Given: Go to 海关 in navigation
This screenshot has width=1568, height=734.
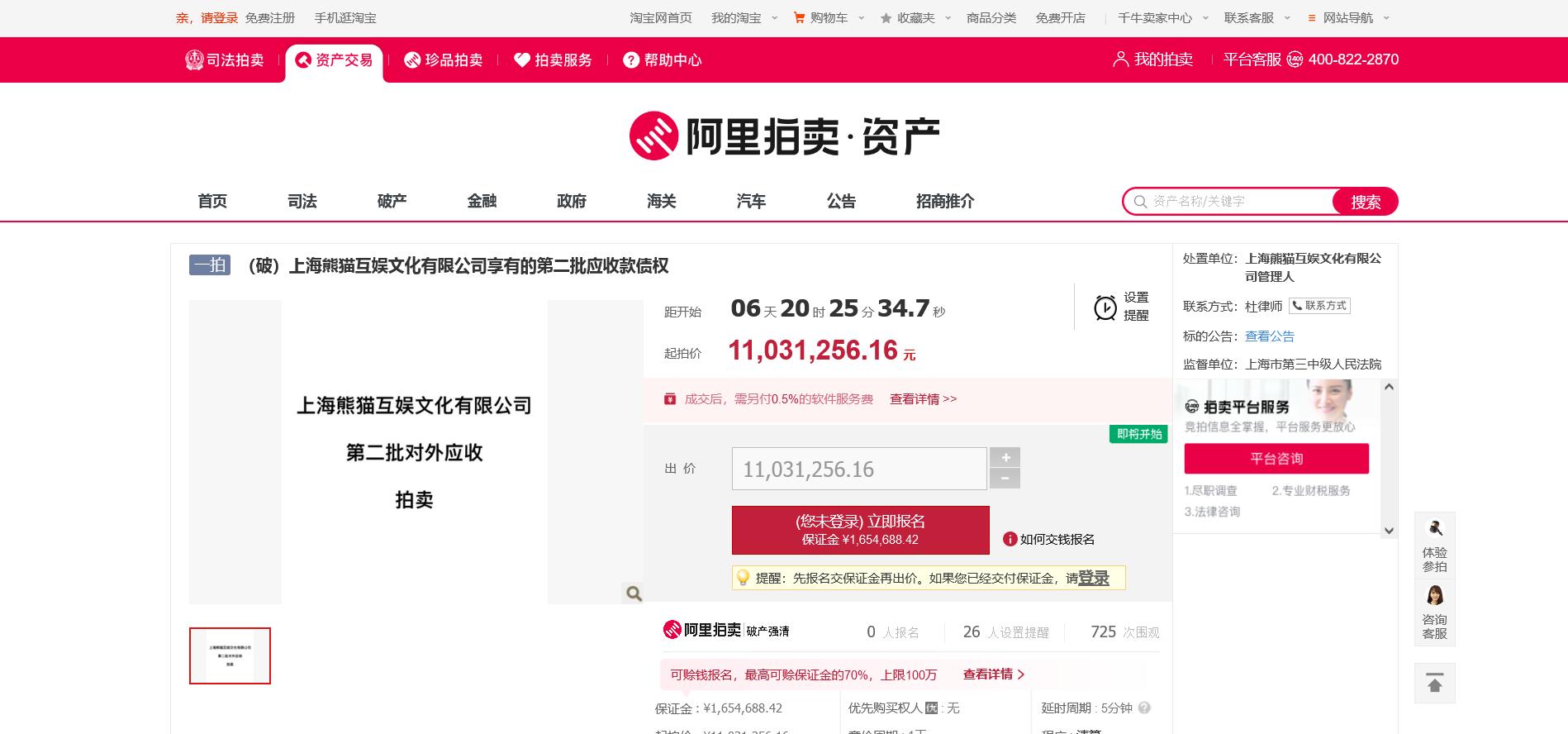Looking at the screenshot, I should 662,201.
